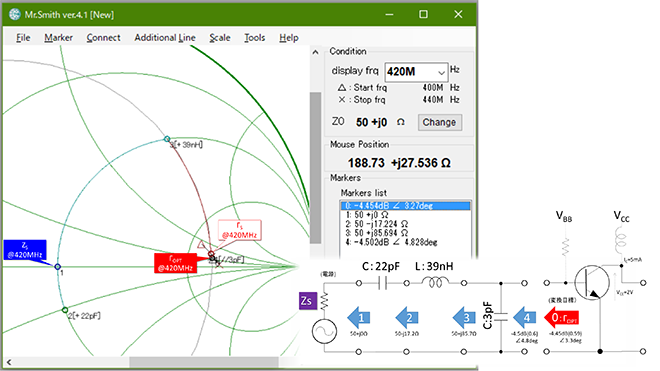Image resolution: width=660 pixels, height=371 pixels.
Task: Click the blue arrow labeled 4 in circuit
Action: click(x=524, y=318)
